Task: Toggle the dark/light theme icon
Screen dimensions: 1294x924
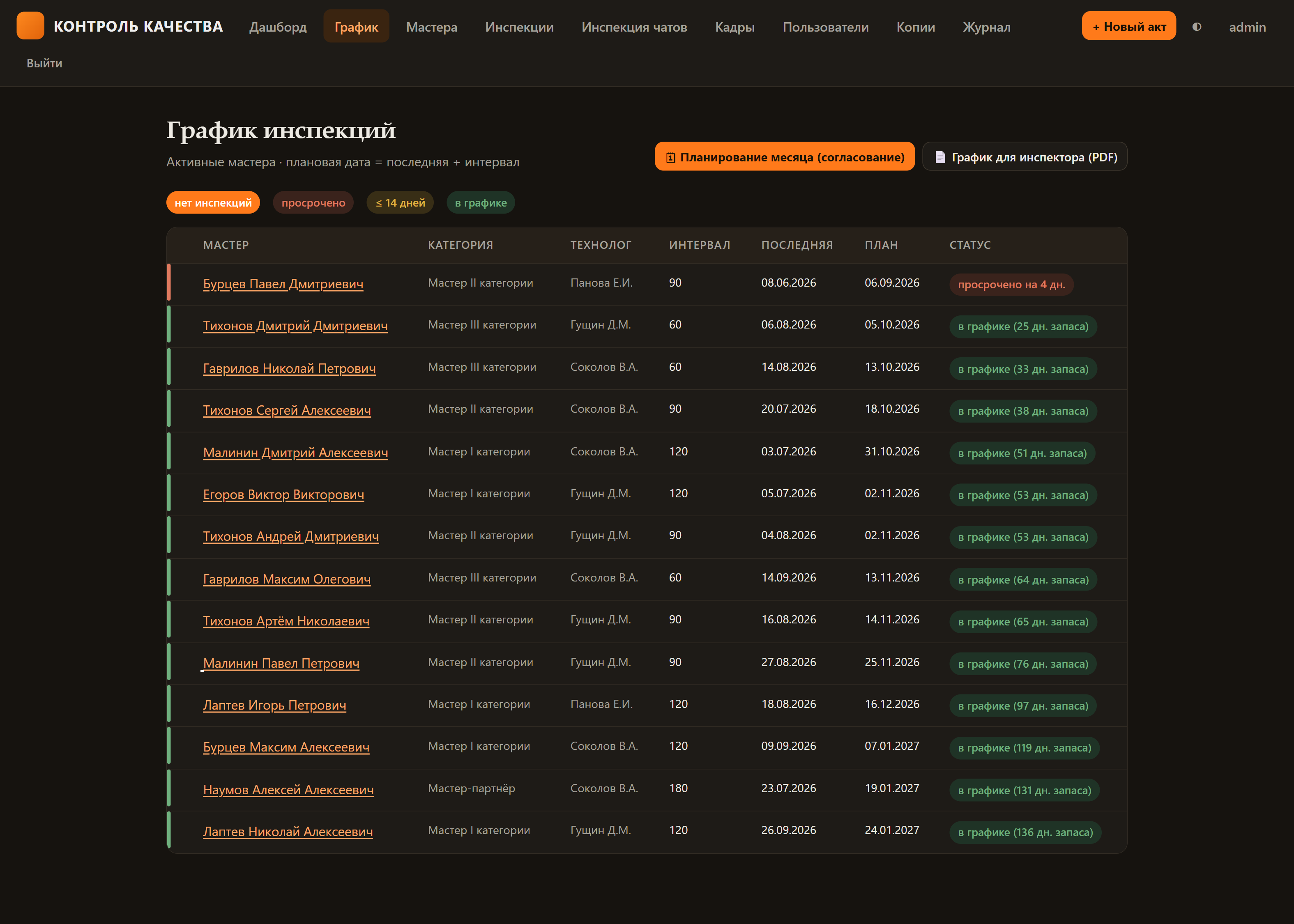Action: [1197, 27]
